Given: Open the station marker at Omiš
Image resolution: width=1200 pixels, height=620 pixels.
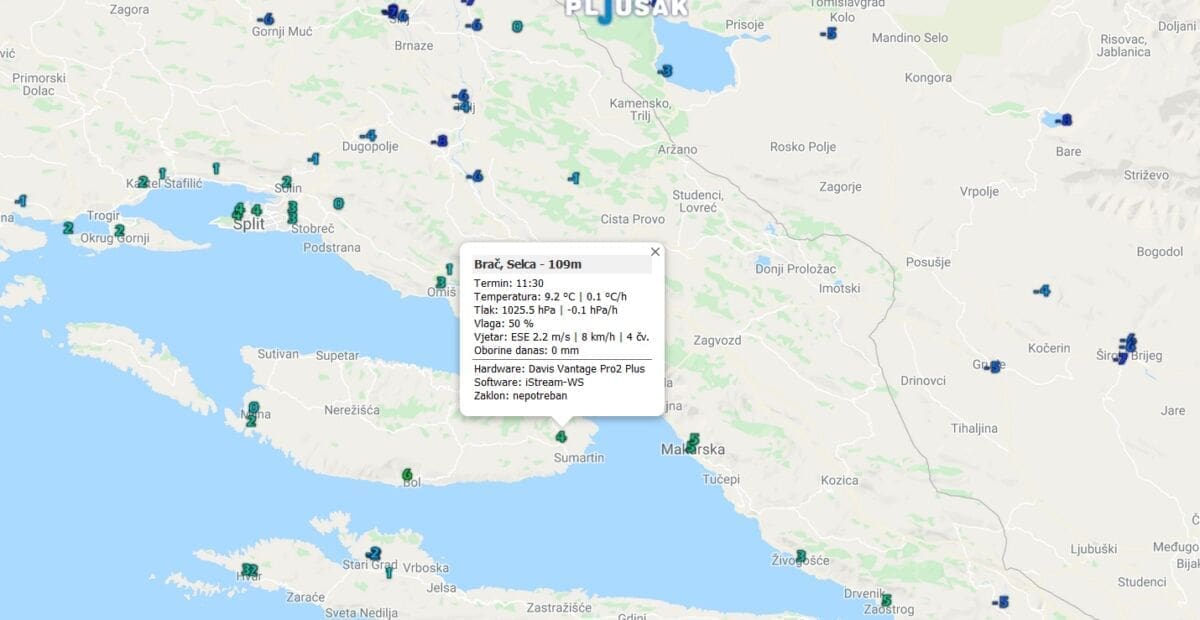Looking at the screenshot, I should [440, 282].
